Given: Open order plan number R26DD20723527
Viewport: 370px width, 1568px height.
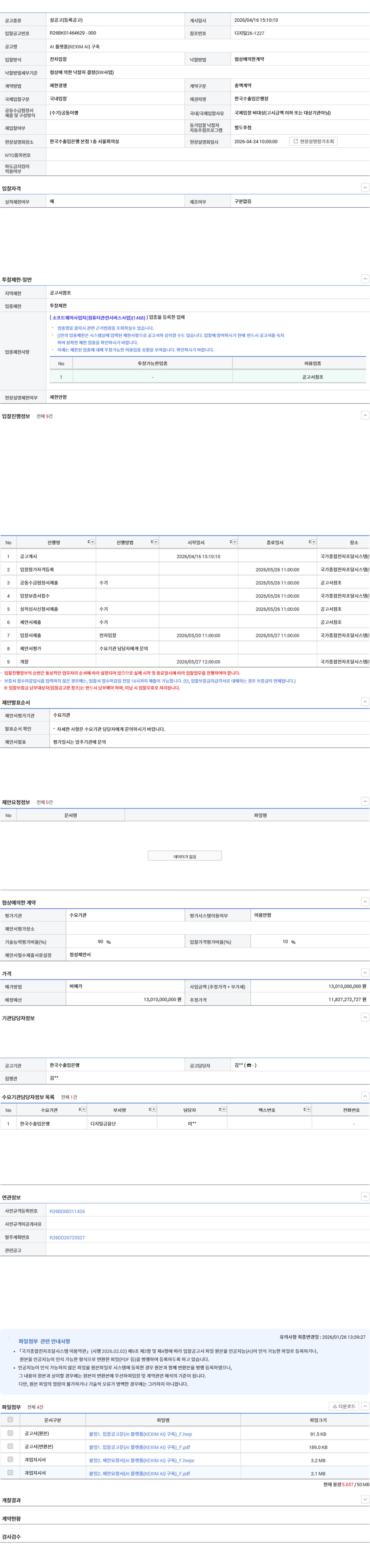Looking at the screenshot, I should [x=67, y=1237].
